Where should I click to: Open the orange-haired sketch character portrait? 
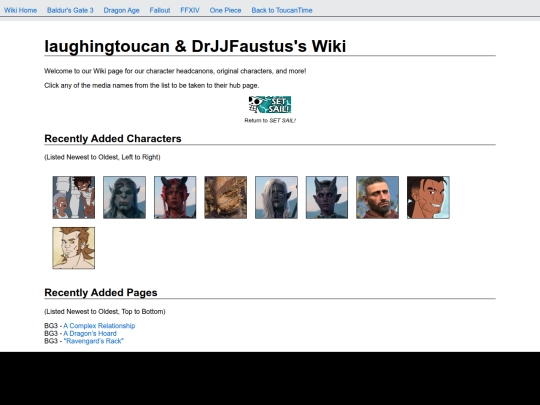74,248
